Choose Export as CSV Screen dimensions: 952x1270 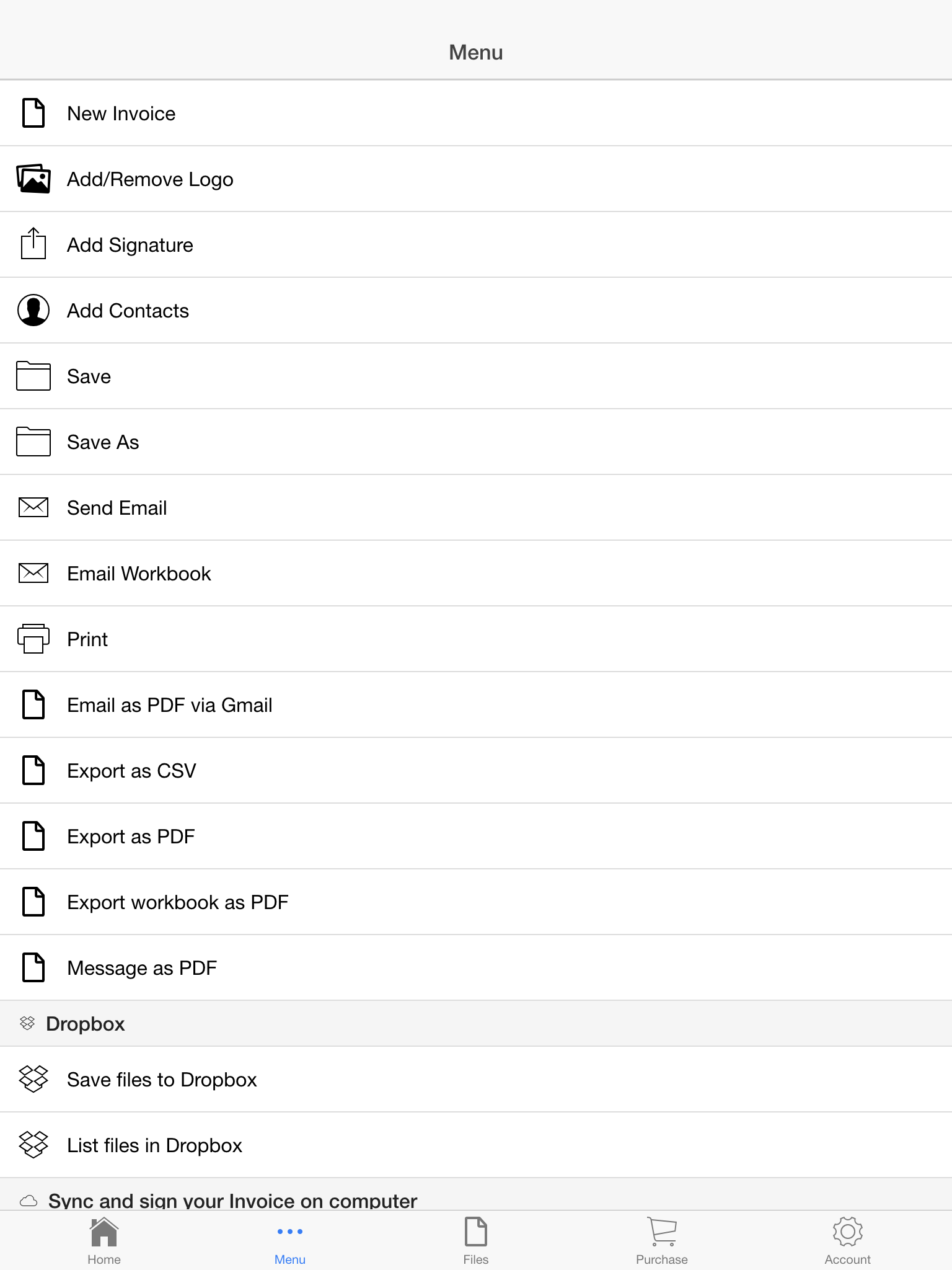pyautogui.click(x=476, y=770)
